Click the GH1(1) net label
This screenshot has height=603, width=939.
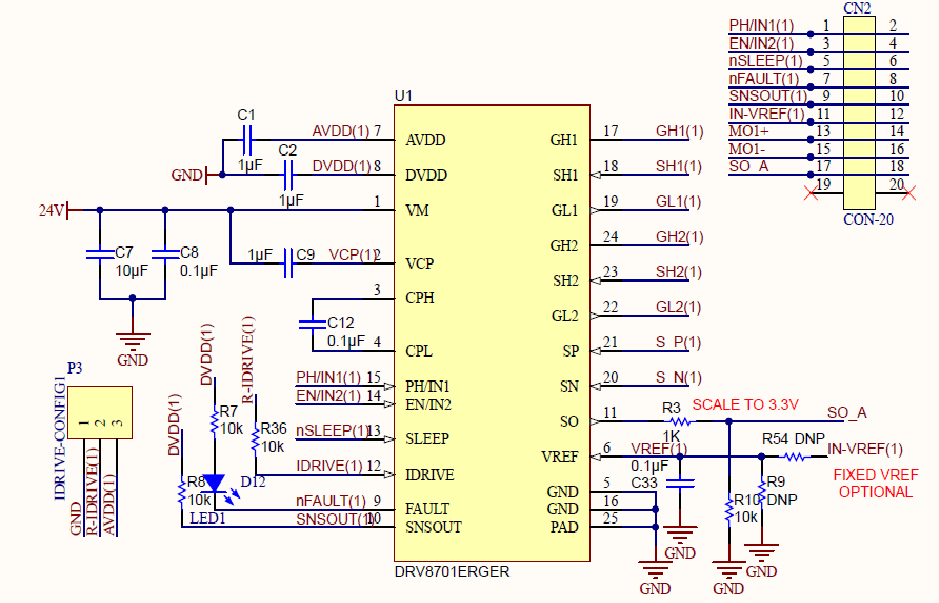tap(680, 131)
